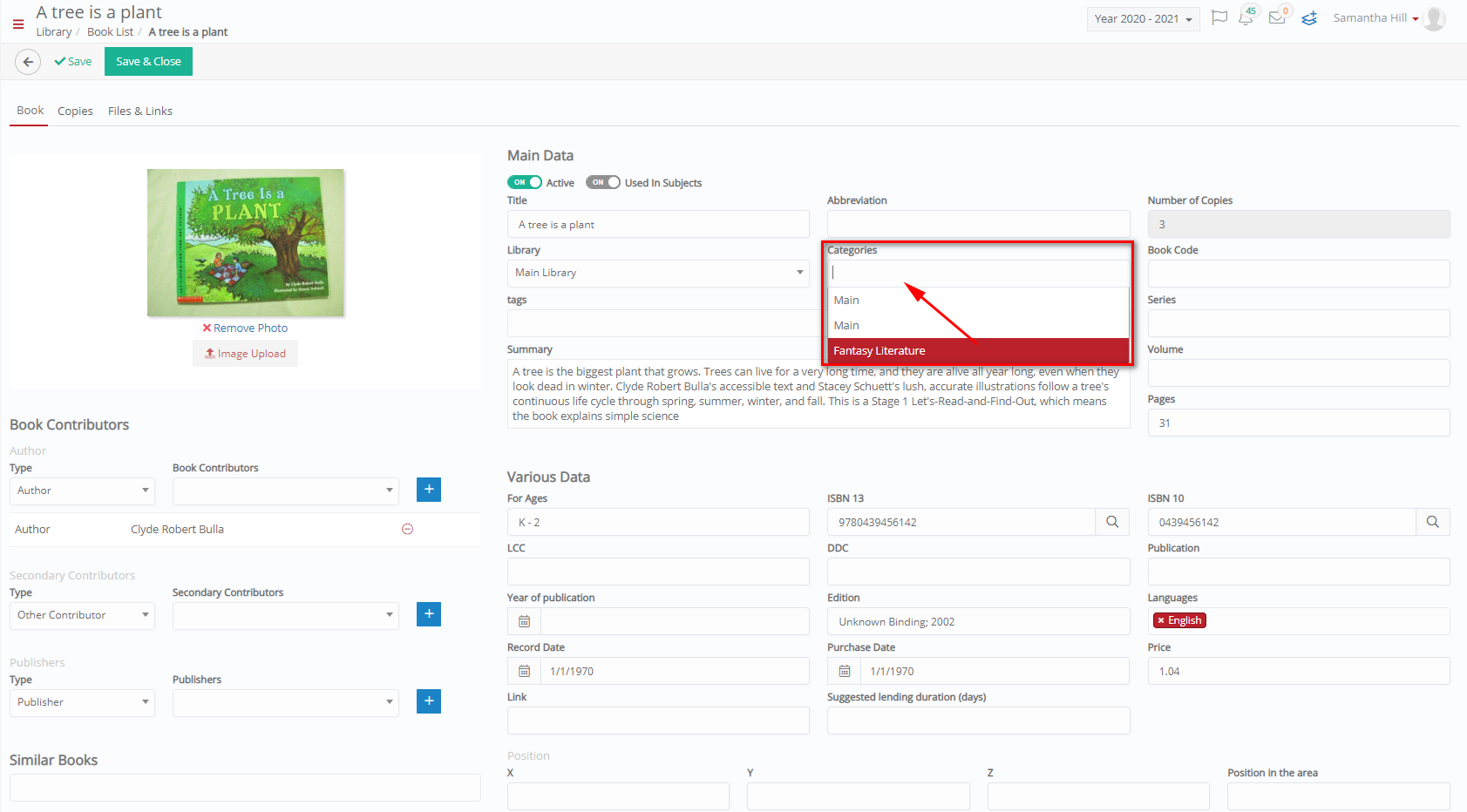This screenshot has height=812, width=1467.
Task: Switch to the Files & Links tab
Action: point(140,111)
